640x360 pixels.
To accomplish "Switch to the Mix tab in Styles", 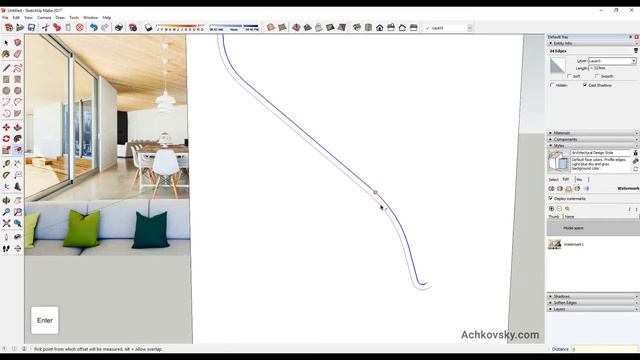I will coord(580,180).
